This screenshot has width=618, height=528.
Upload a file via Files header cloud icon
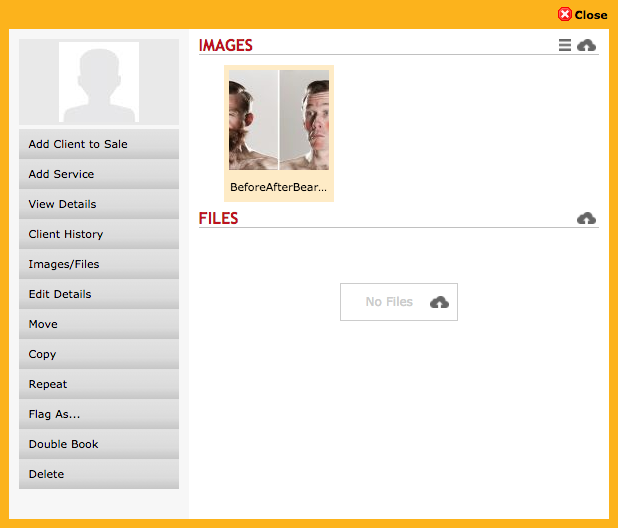[586, 218]
